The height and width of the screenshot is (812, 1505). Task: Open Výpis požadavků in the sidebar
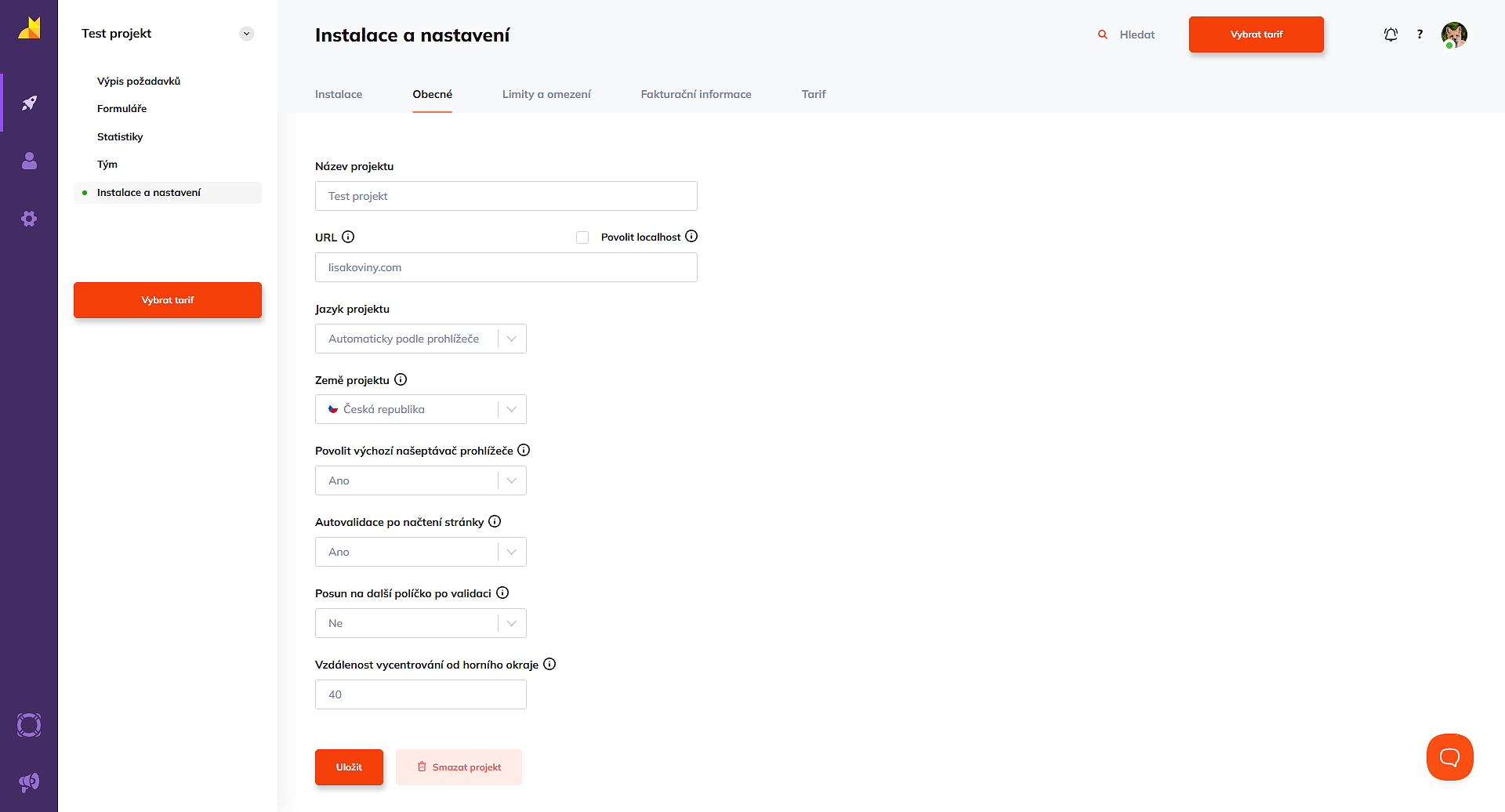(139, 81)
